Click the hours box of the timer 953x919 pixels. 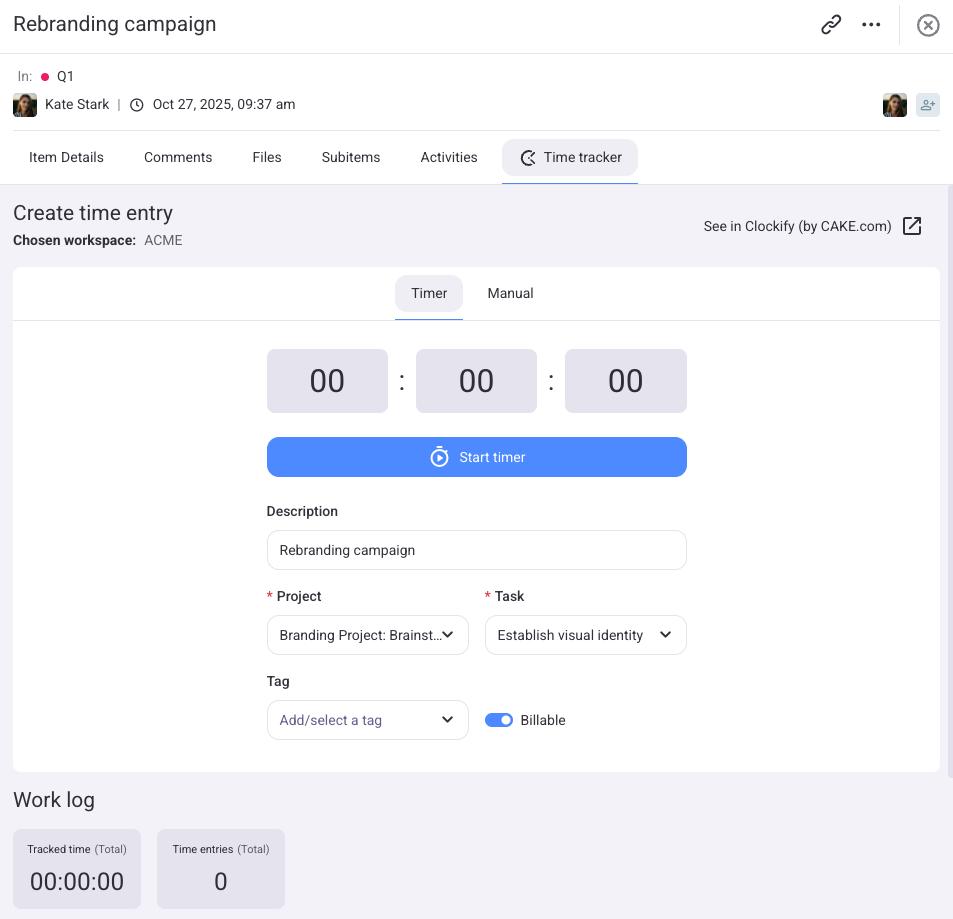[327, 381]
